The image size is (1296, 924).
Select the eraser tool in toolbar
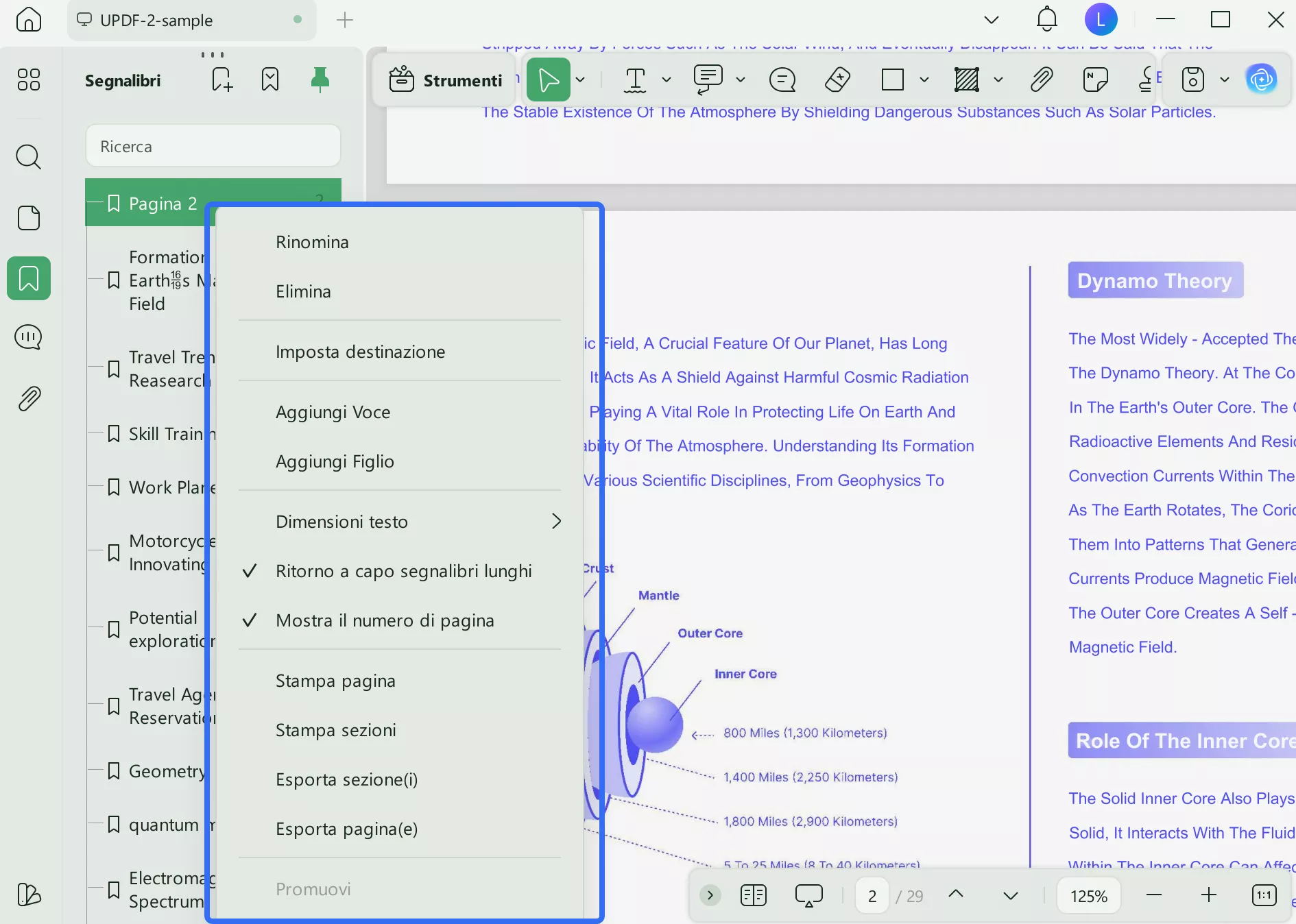(x=837, y=80)
